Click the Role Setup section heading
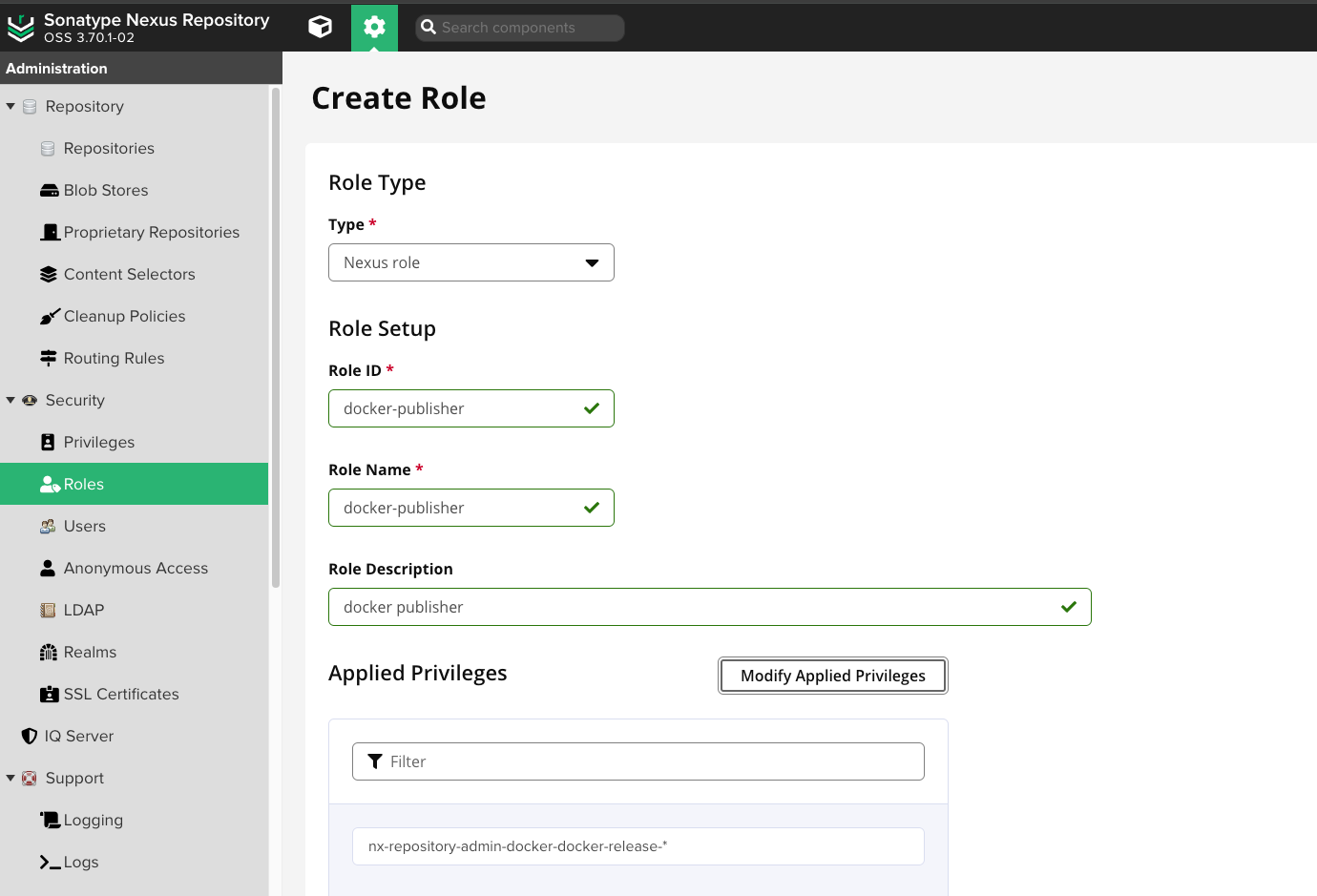 click(382, 329)
